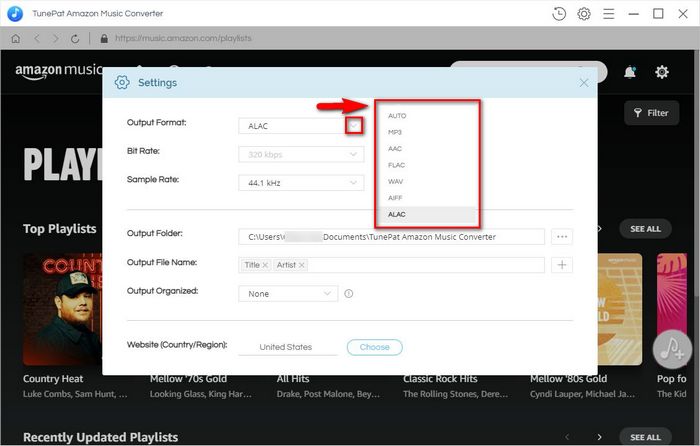Close the Settings dialog
The height and width of the screenshot is (446, 700).
(x=583, y=83)
